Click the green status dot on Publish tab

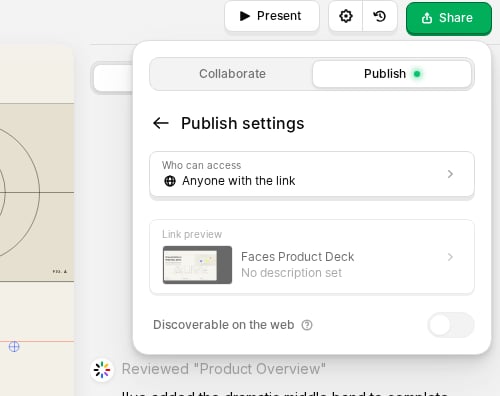pyautogui.click(x=417, y=74)
